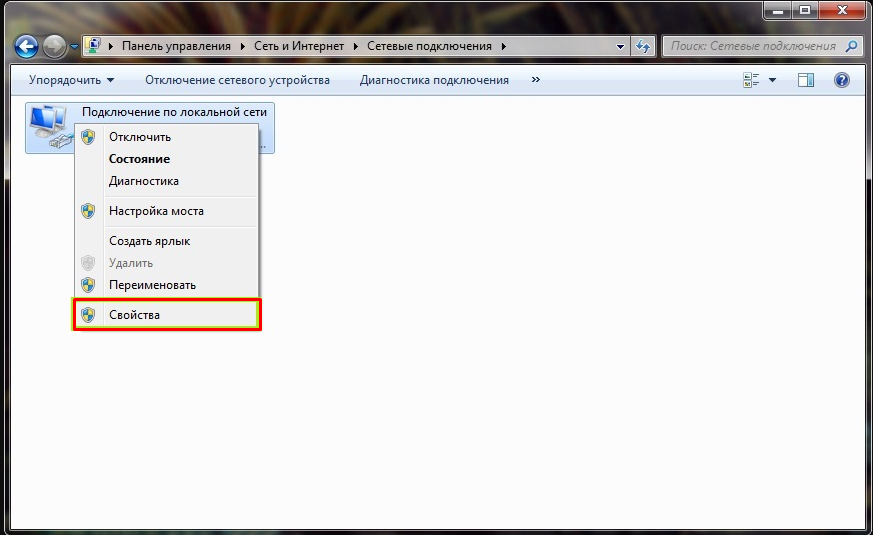Click Создать ярлык in the context menu
The height and width of the screenshot is (535, 873).
coord(149,241)
